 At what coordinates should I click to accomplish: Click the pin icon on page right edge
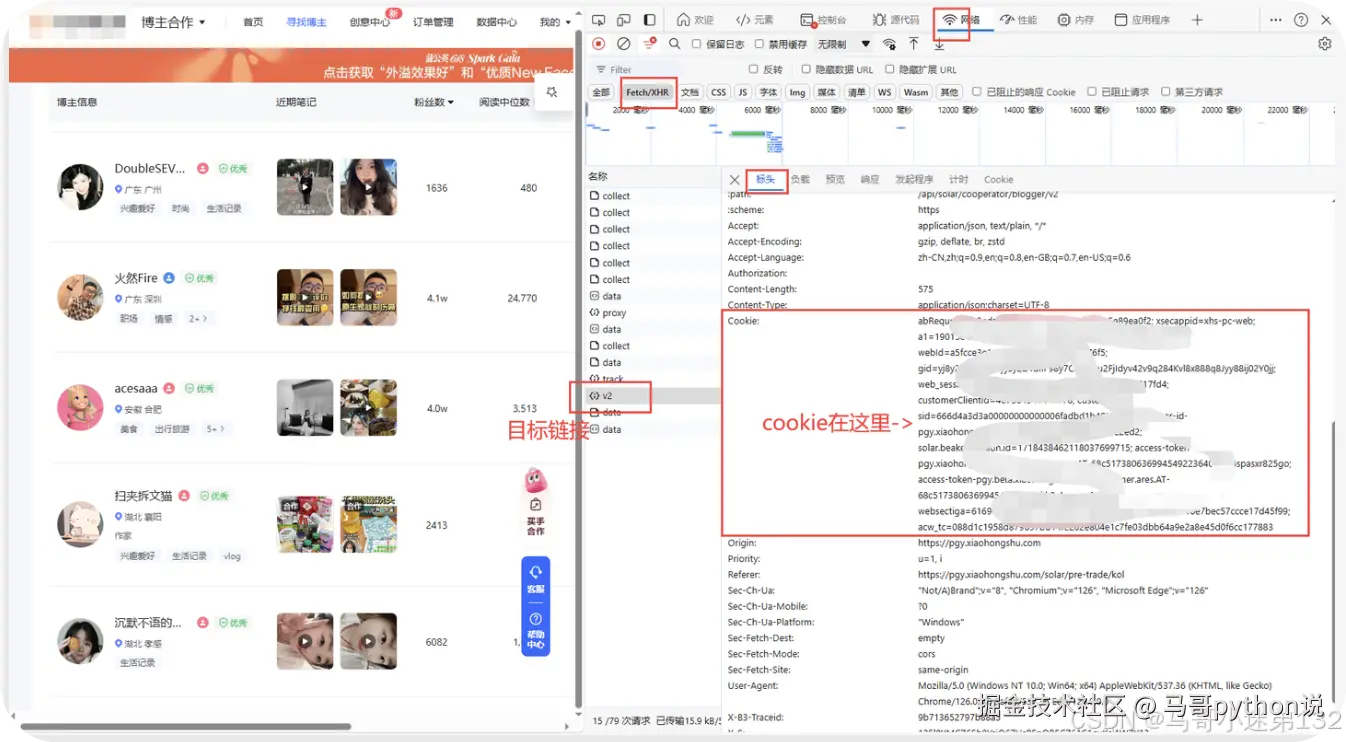tap(551, 92)
